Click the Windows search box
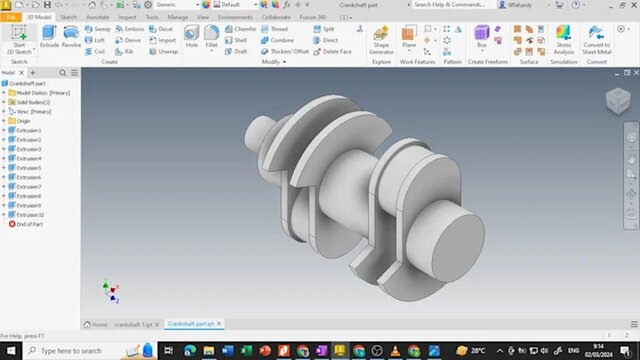640x360 pixels. 90,351
